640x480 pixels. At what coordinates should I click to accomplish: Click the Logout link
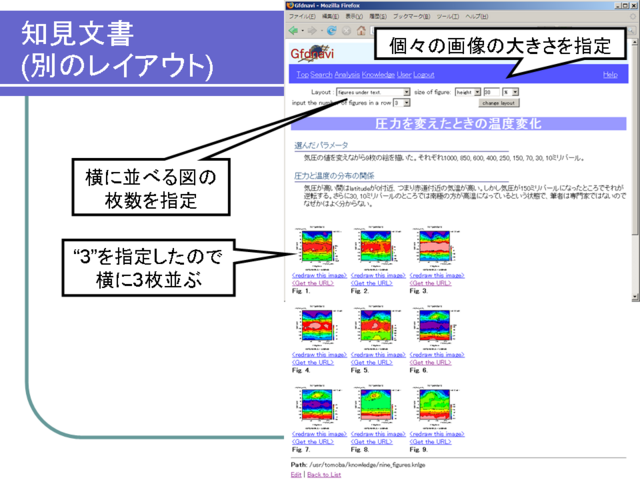point(424,74)
